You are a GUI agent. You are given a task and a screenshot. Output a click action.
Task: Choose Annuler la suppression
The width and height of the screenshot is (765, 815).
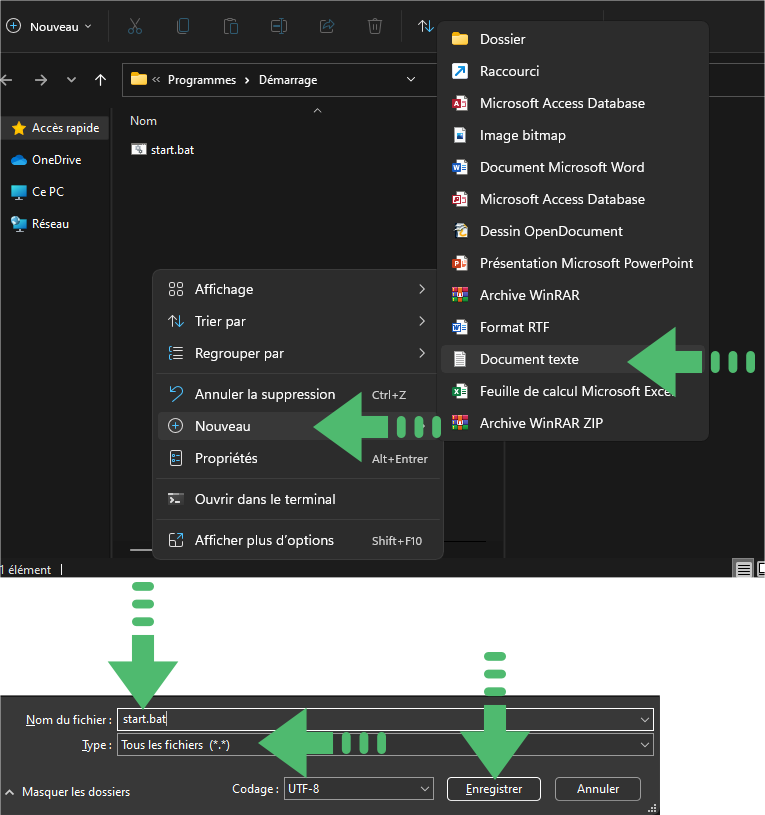tap(297, 395)
